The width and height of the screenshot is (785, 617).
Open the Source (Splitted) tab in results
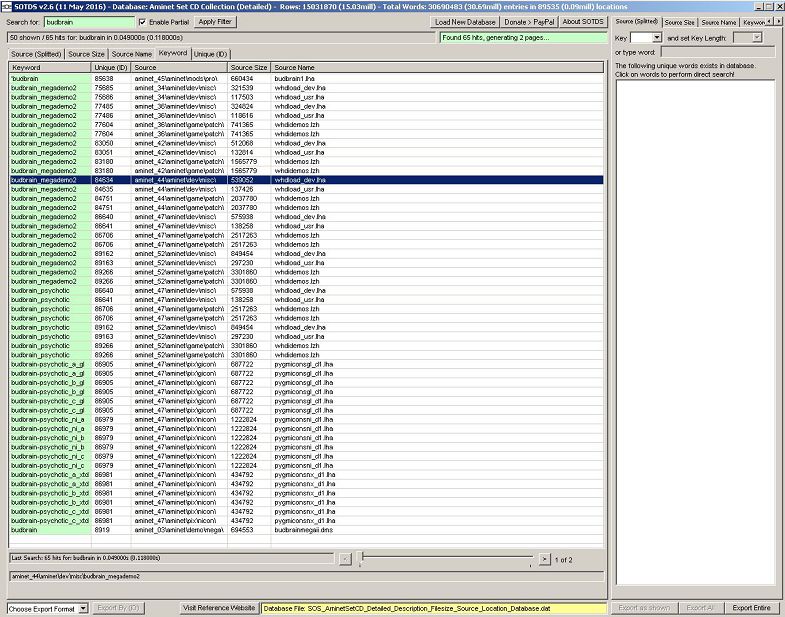coord(35,53)
